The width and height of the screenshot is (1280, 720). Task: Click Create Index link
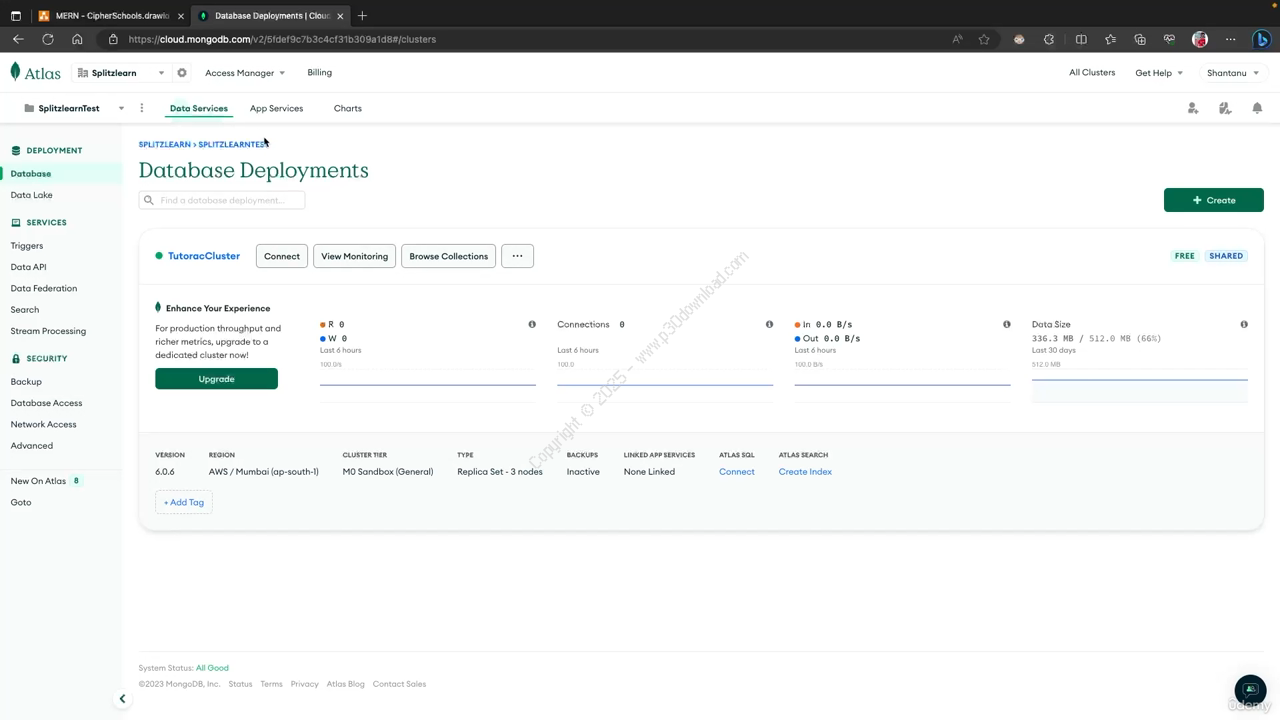(805, 472)
